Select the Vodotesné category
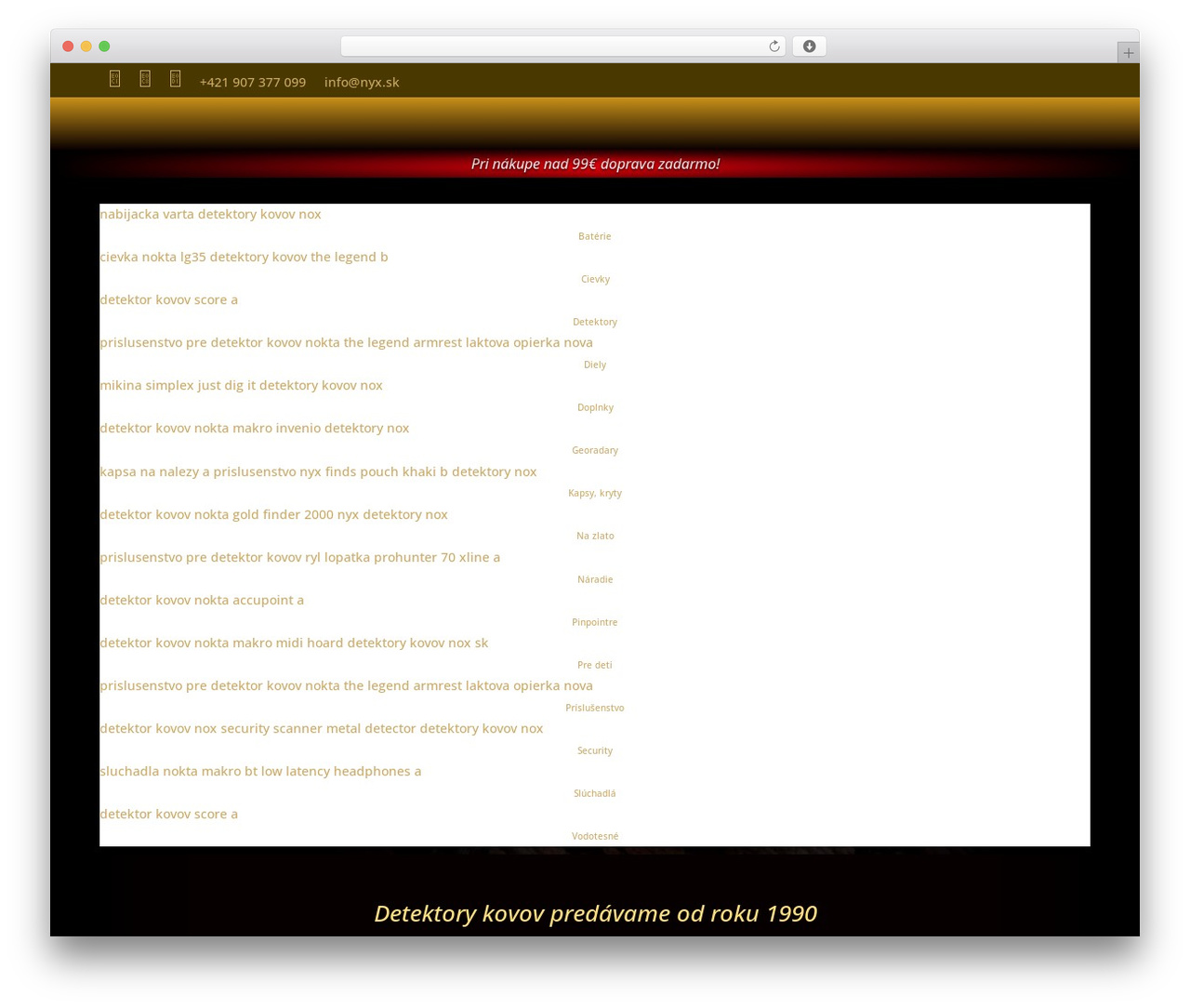 (595, 836)
